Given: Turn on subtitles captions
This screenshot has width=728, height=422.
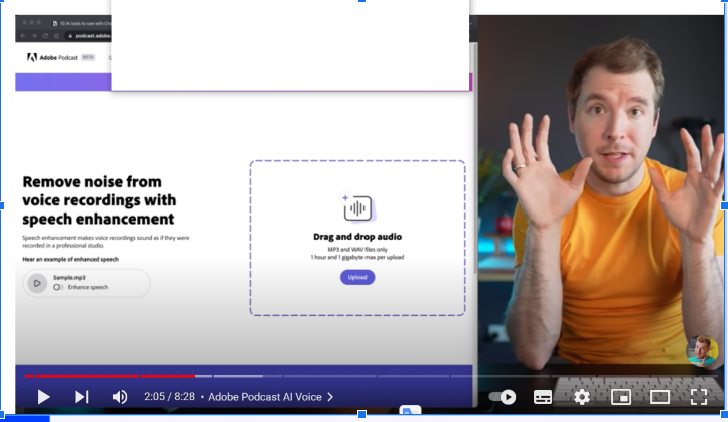Looking at the screenshot, I should pos(543,397).
